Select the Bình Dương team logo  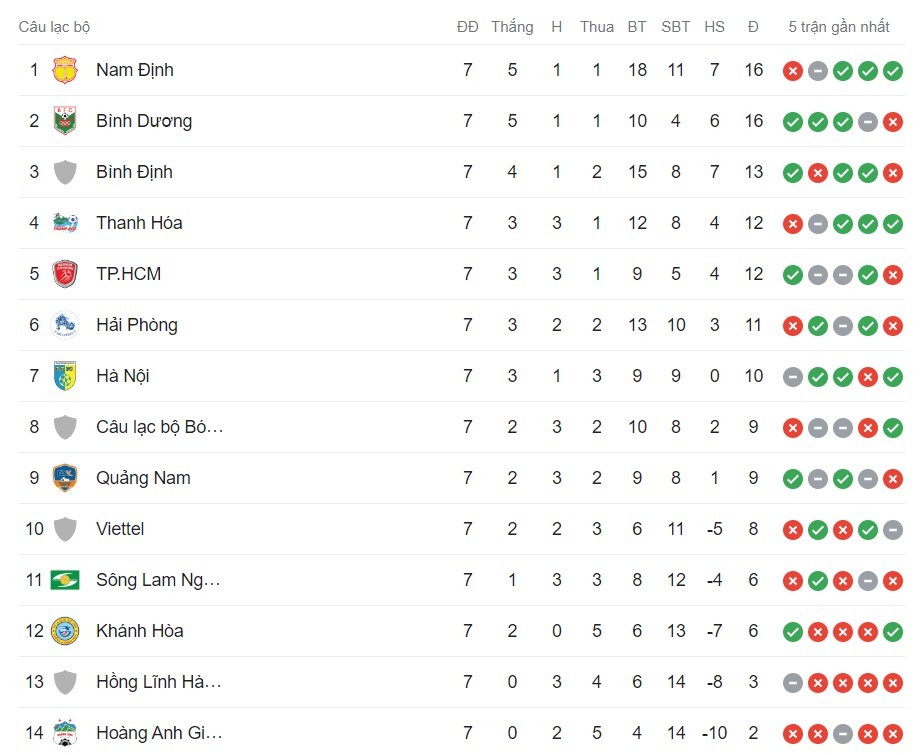coord(63,121)
